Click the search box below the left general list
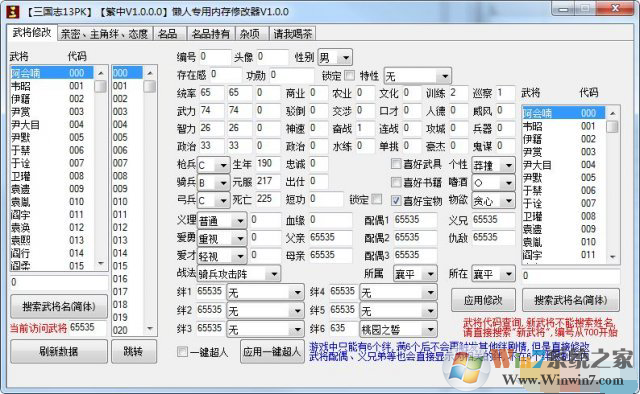 (59, 282)
